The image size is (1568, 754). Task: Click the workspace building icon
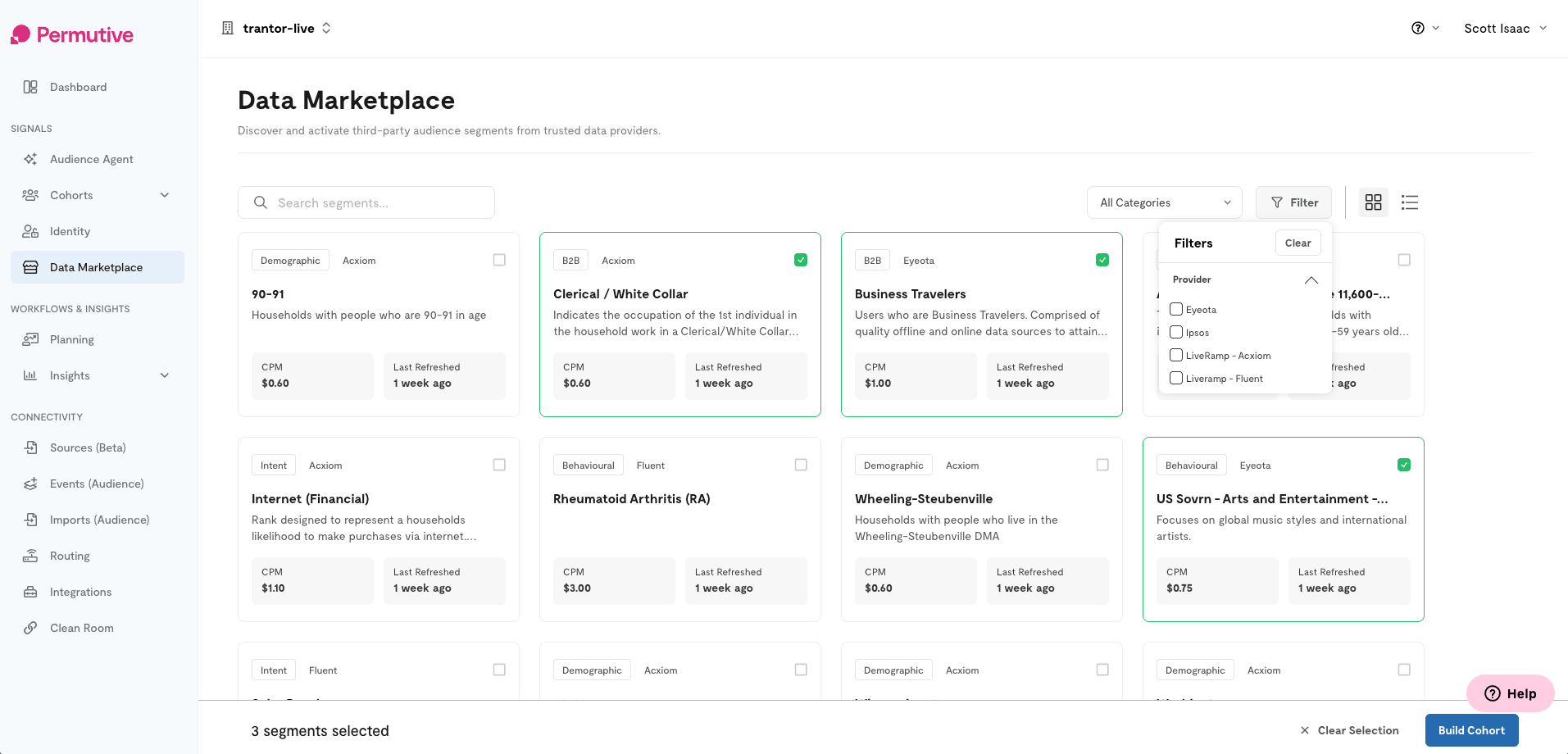click(x=228, y=28)
